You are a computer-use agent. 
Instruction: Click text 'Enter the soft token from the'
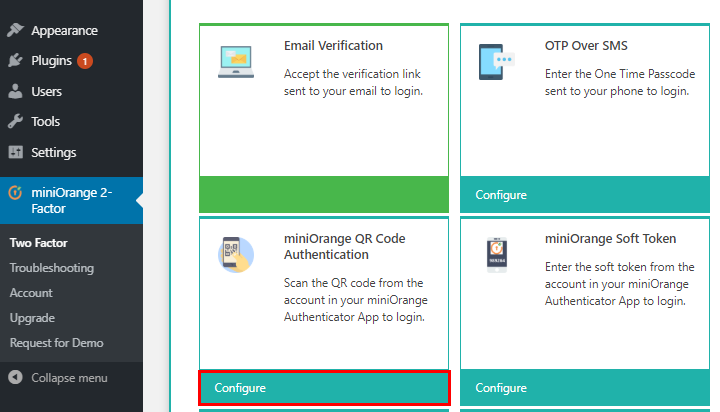(619, 267)
